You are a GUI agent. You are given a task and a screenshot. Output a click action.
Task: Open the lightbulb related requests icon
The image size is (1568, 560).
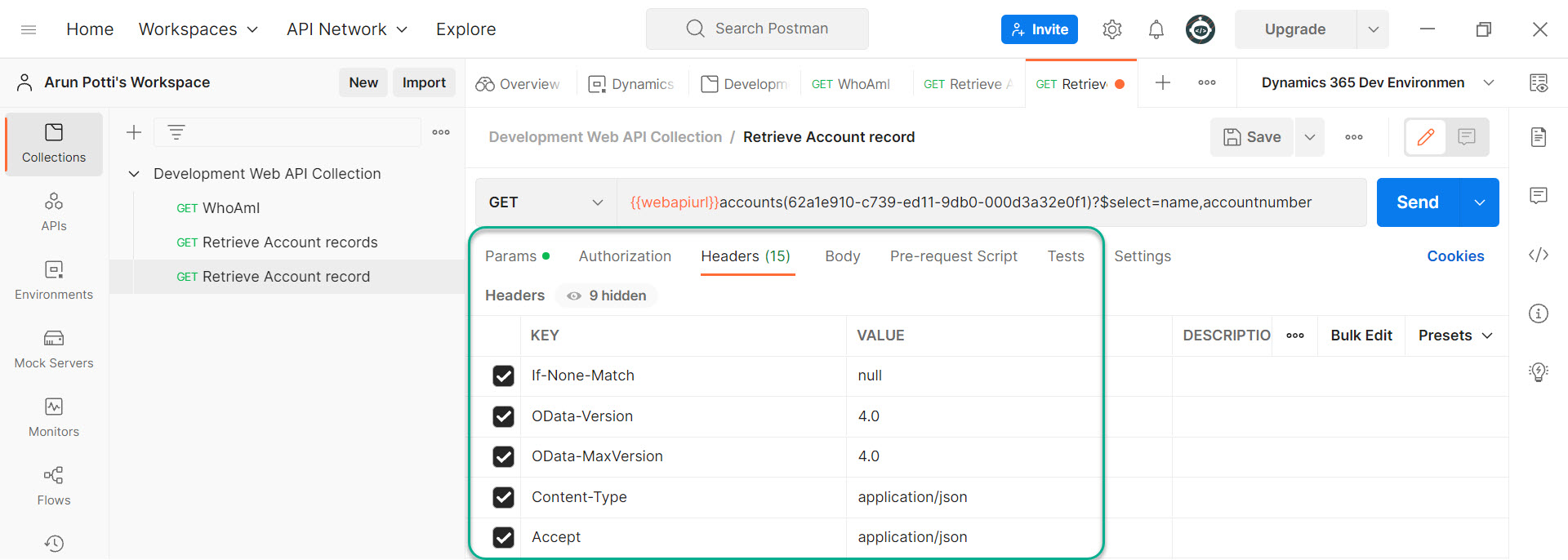pos(1539,372)
